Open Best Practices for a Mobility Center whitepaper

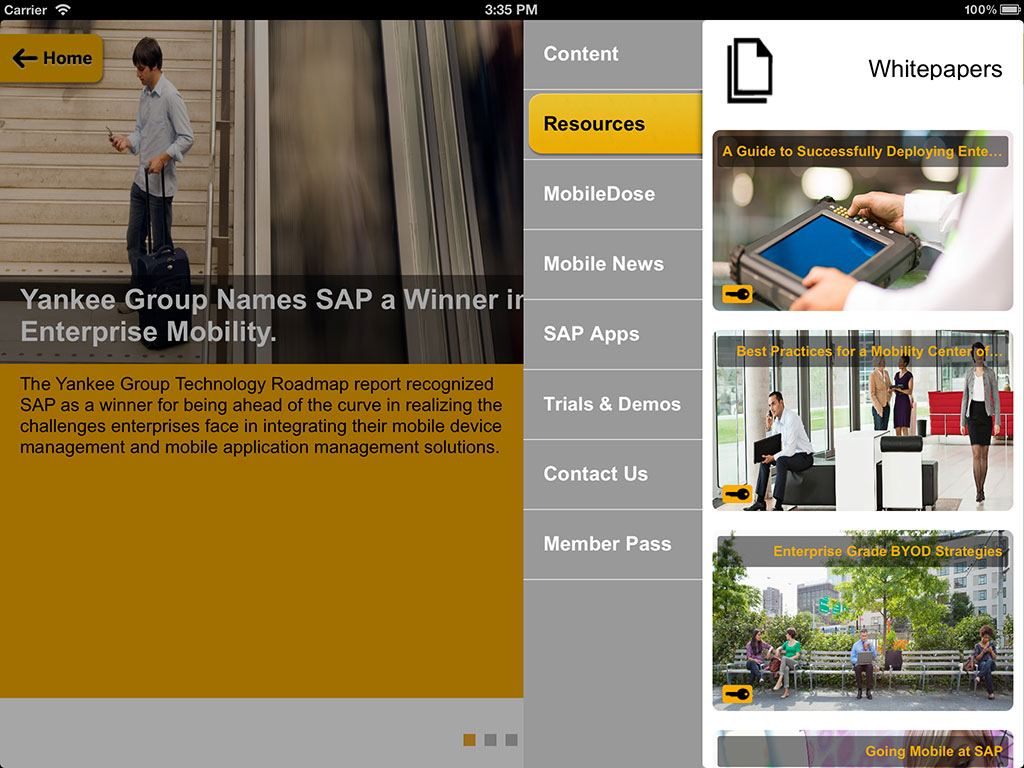click(863, 421)
